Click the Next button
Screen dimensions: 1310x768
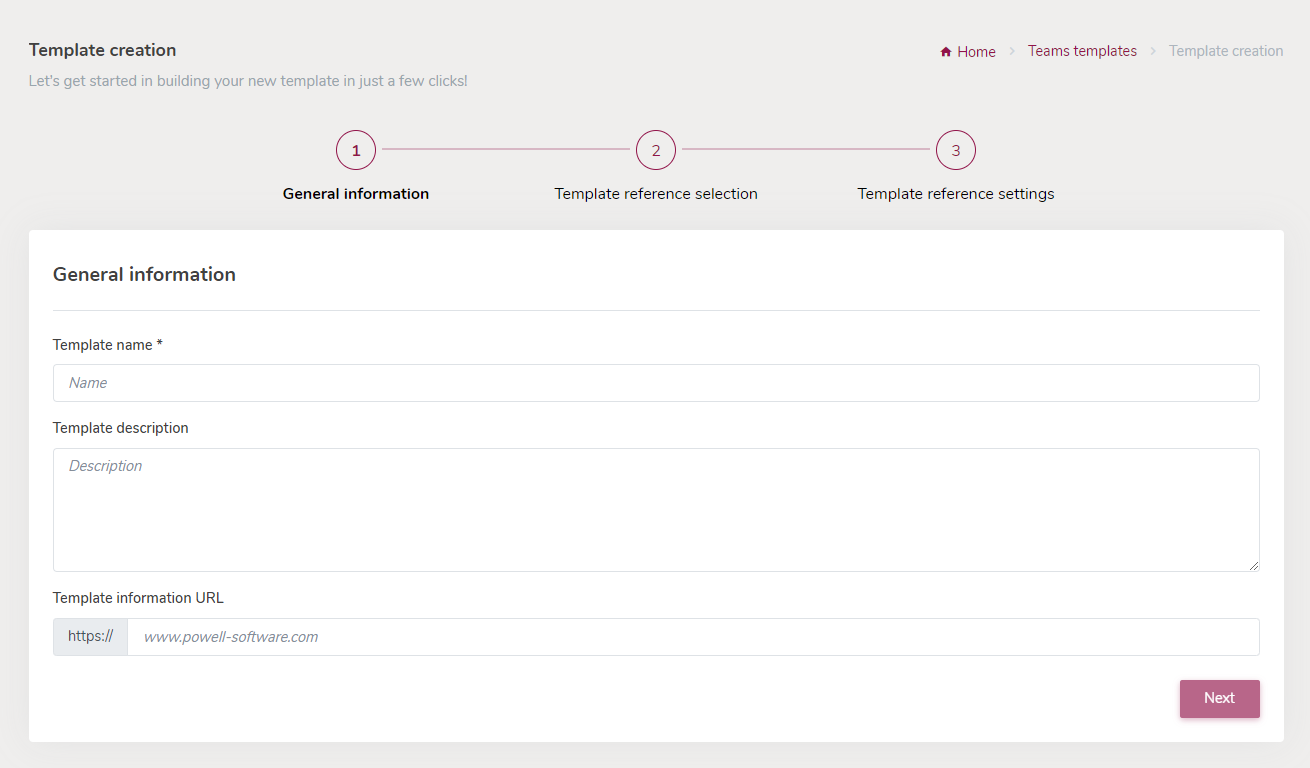coord(1220,699)
